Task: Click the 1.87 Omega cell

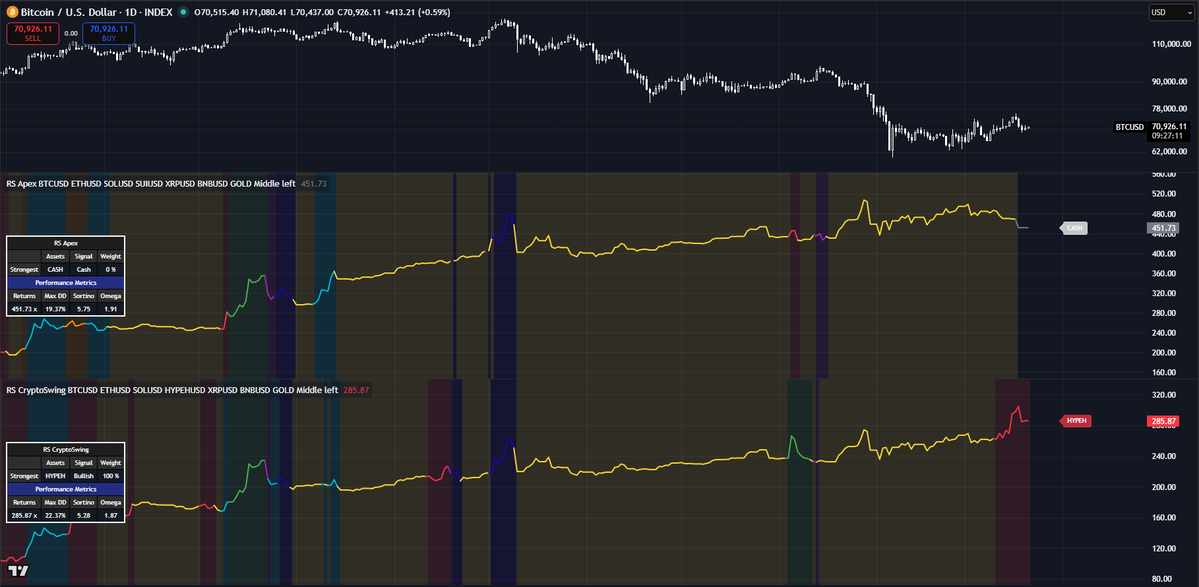Action: [110, 515]
